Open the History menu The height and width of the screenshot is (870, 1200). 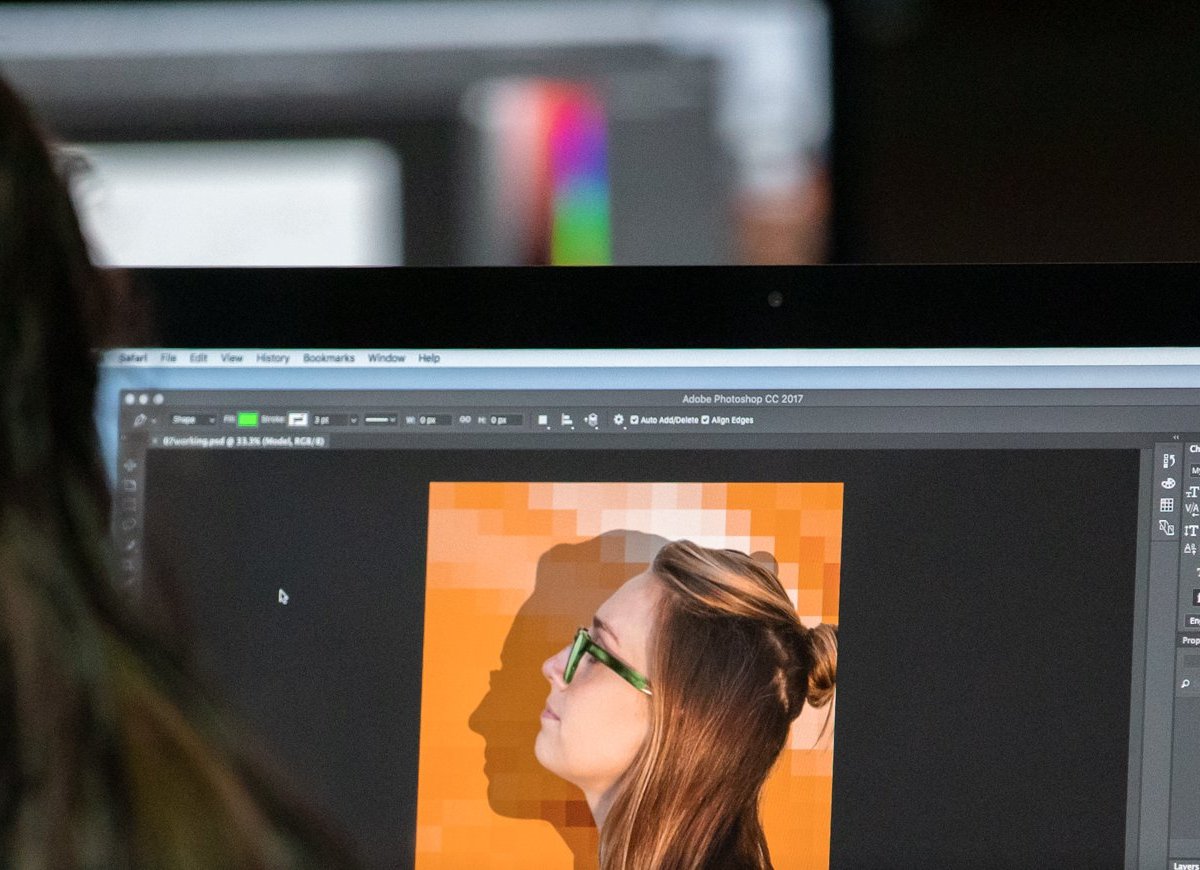coord(273,358)
